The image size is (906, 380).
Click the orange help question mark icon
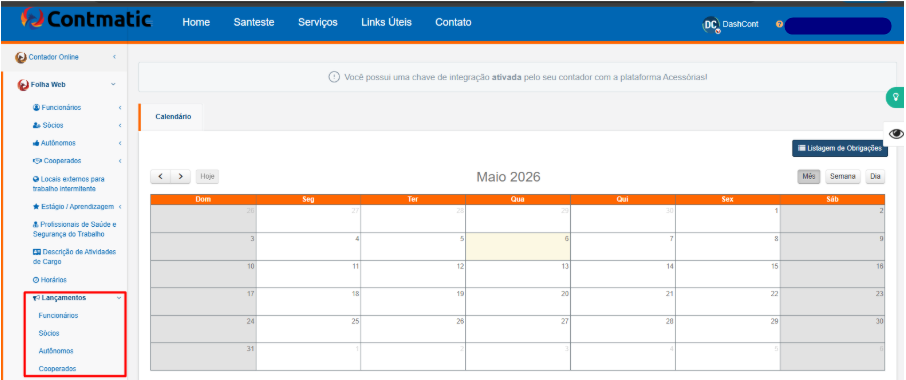779,24
